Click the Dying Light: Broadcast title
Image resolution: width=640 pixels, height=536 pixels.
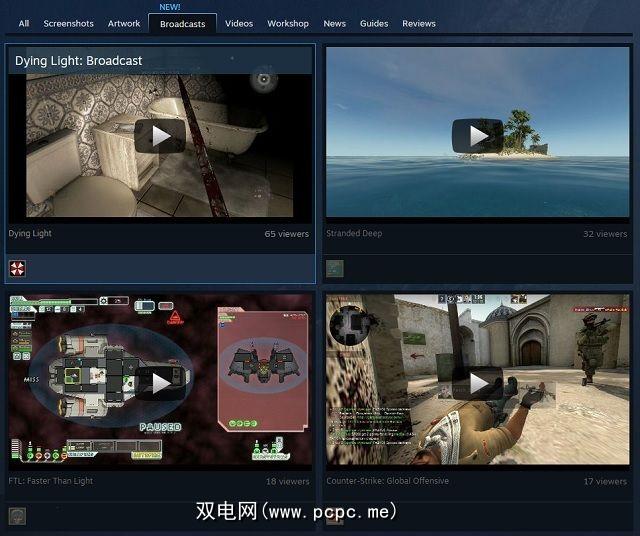point(78,61)
